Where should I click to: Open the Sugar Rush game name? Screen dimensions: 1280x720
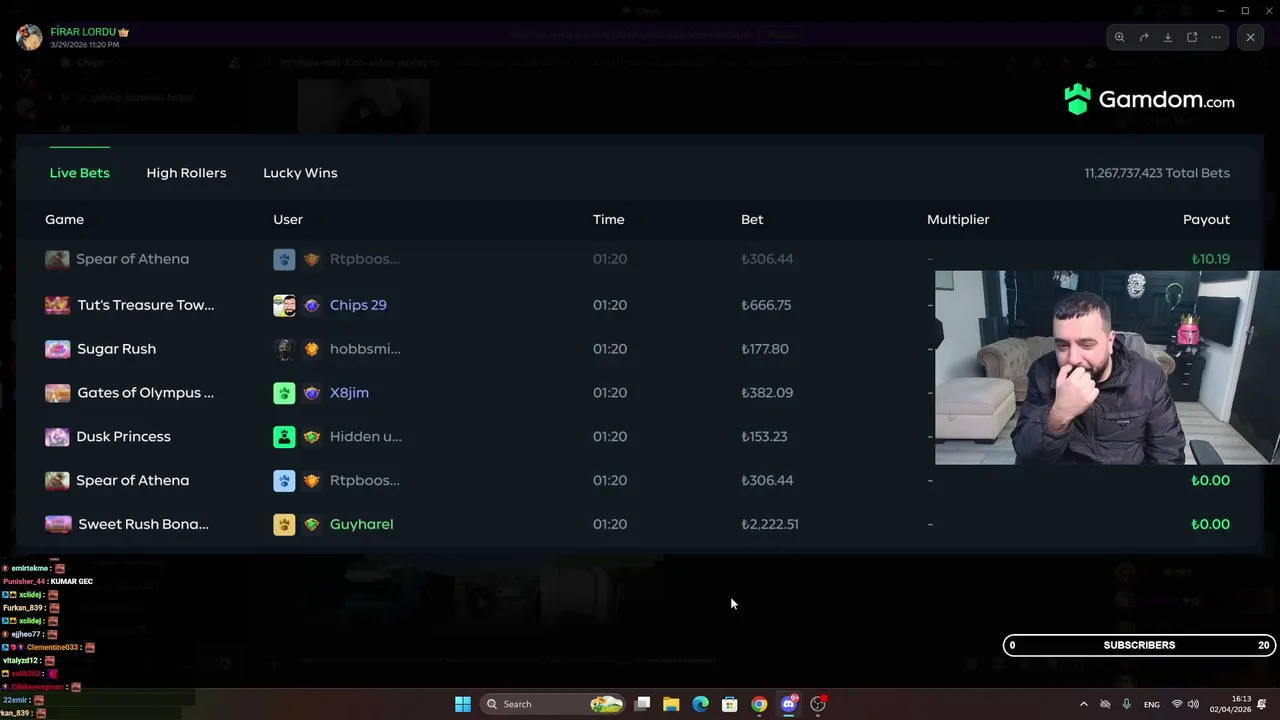[x=117, y=349]
